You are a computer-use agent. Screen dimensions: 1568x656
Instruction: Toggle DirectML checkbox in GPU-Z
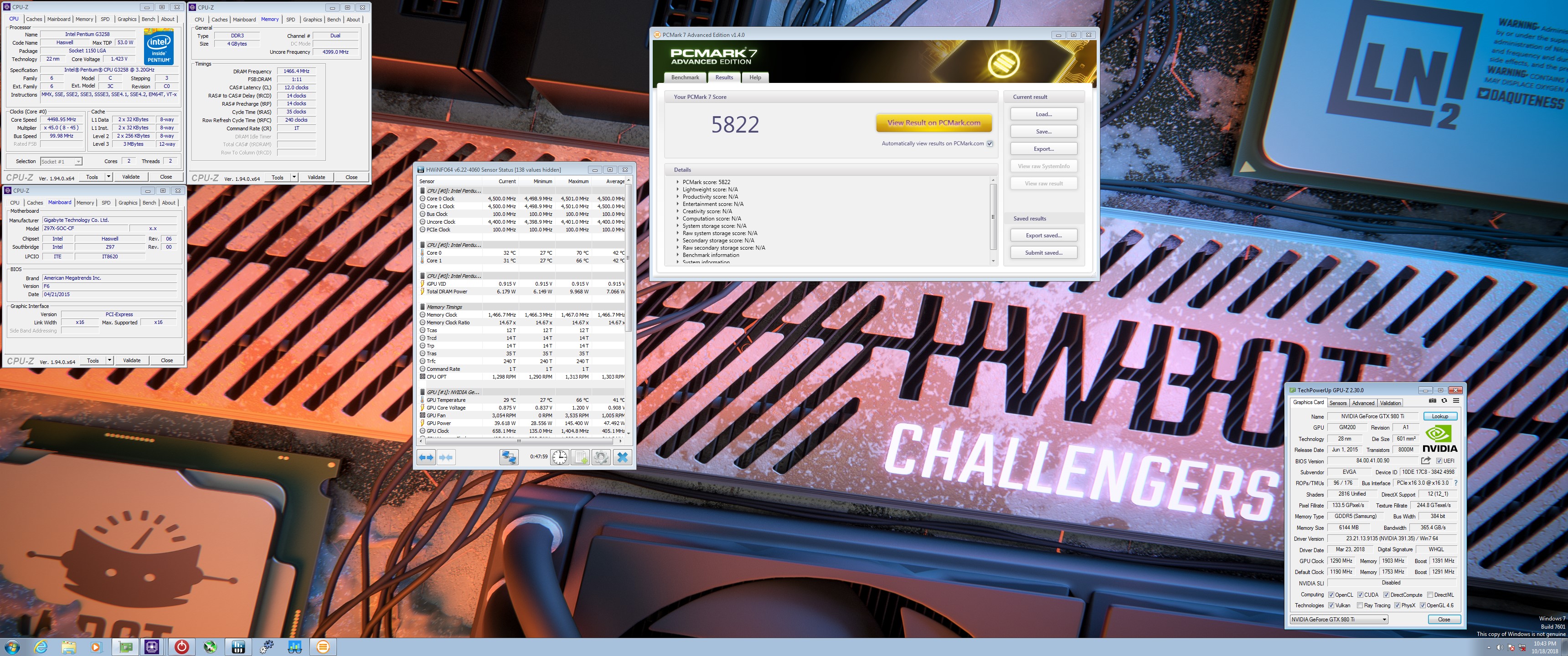pos(1430,594)
